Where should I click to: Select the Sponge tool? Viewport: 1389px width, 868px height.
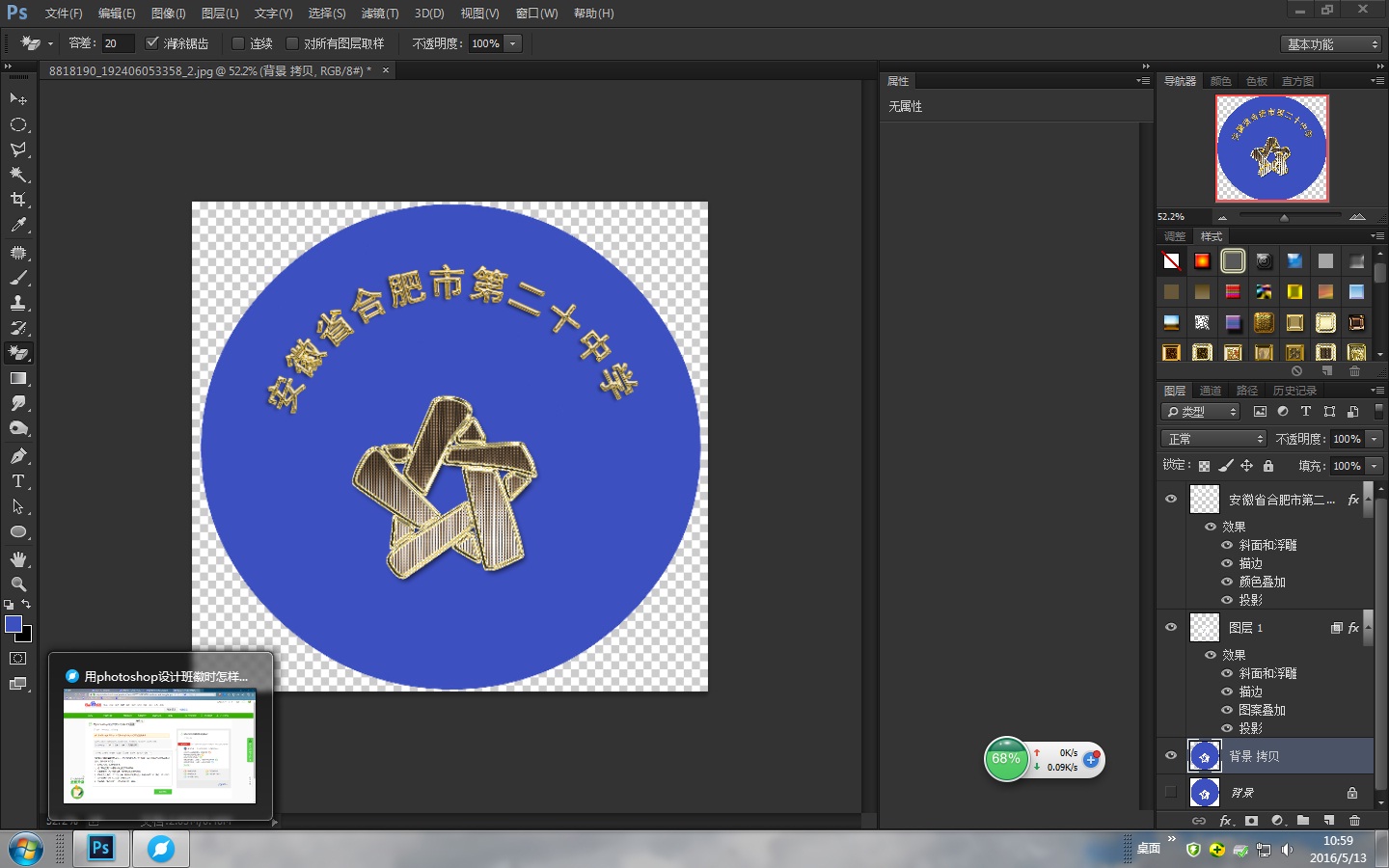(18, 428)
